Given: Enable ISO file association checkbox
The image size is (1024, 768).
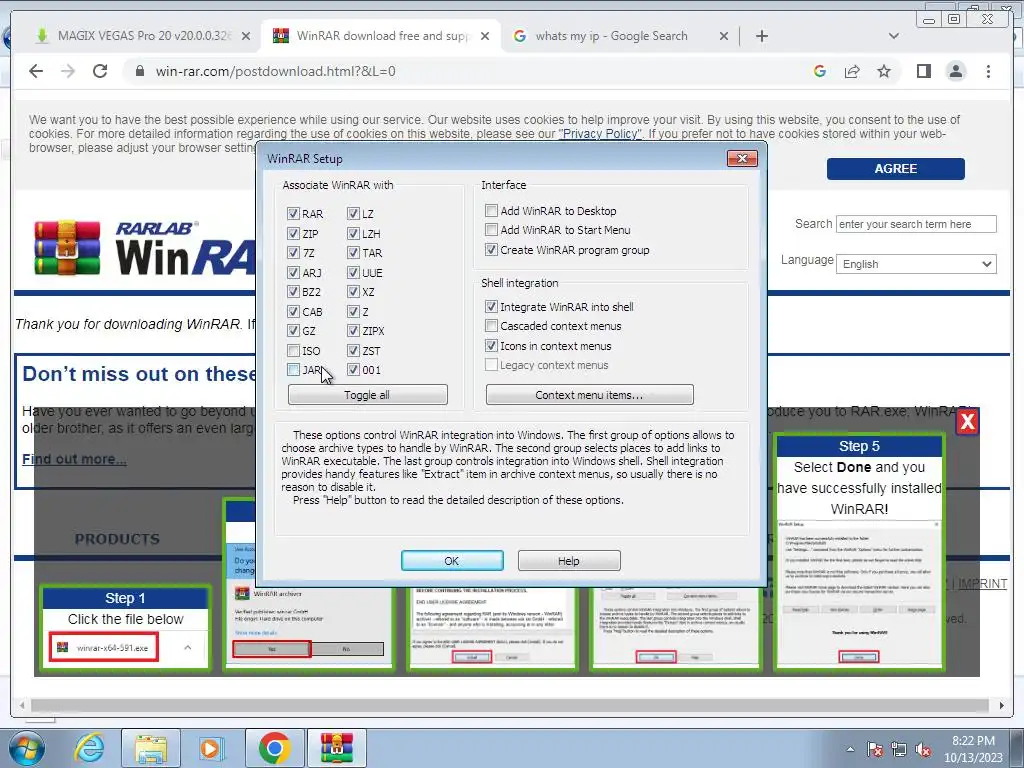Looking at the screenshot, I should coord(293,351).
